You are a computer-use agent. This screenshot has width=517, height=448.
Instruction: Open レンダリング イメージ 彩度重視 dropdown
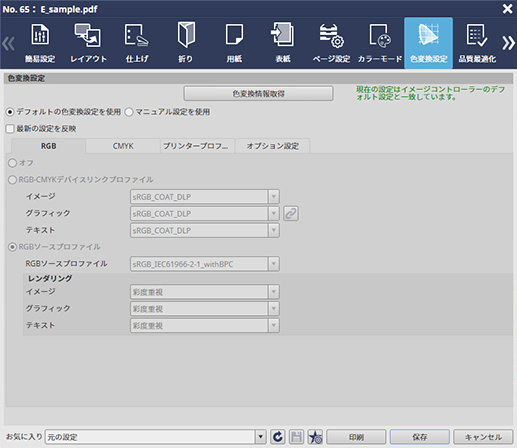pos(205,292)
